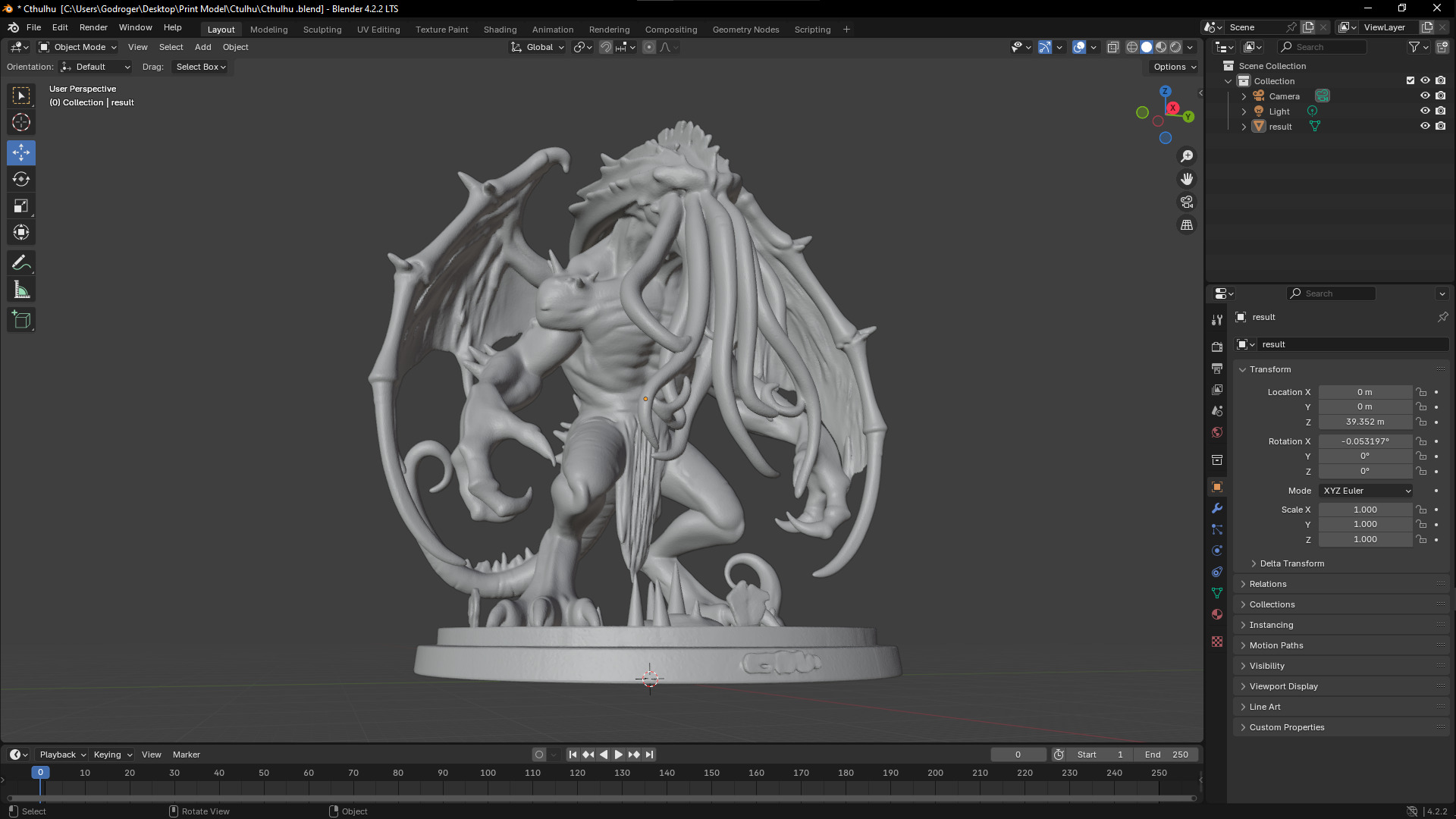This screenshot has width=1456, height=819.
Task: Open the Object Mode dropdown
Action: pyautogui.click(x=77, y=47)
